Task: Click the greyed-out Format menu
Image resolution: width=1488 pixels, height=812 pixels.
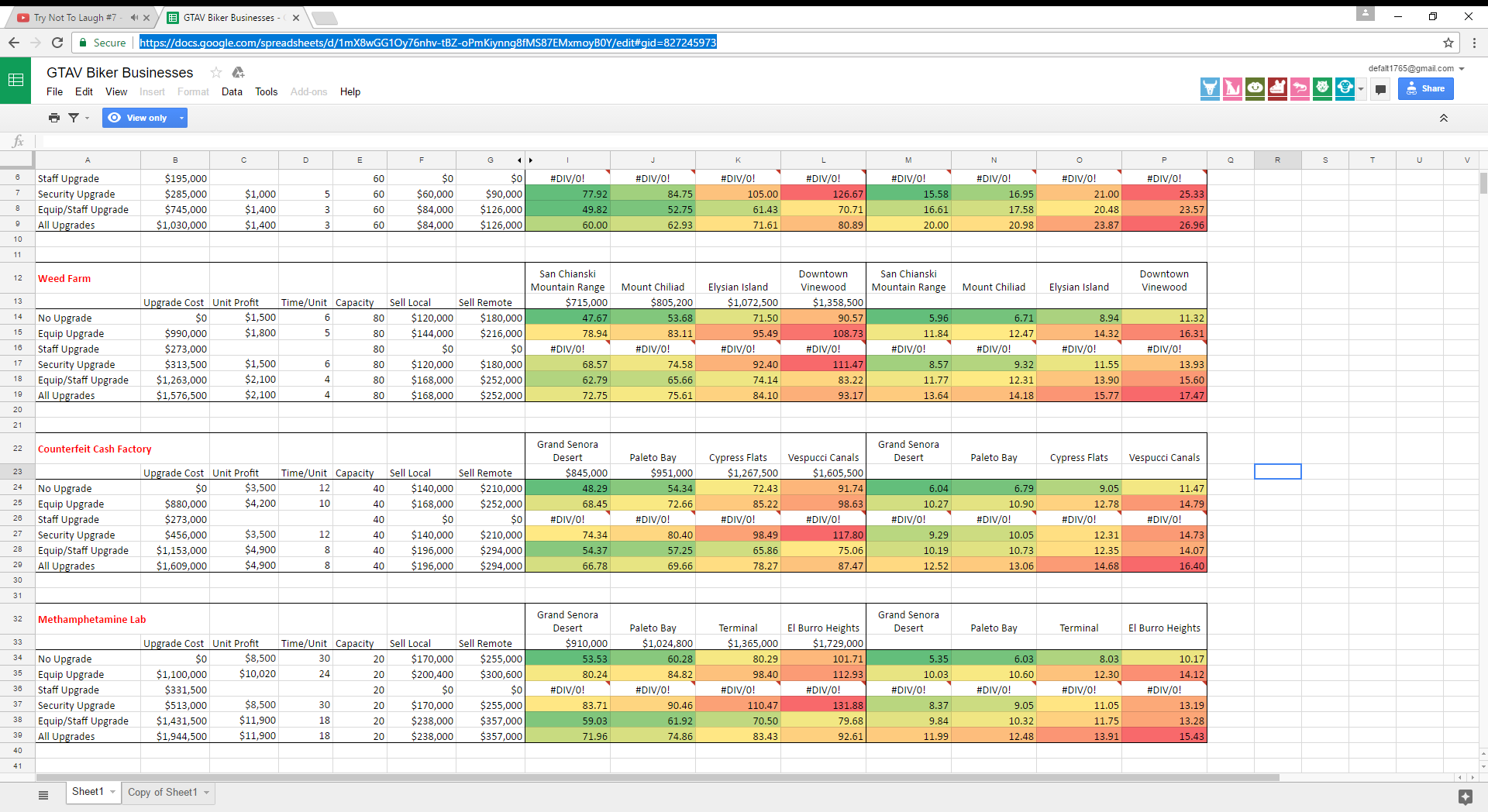Action: click(x=193, y=91)
